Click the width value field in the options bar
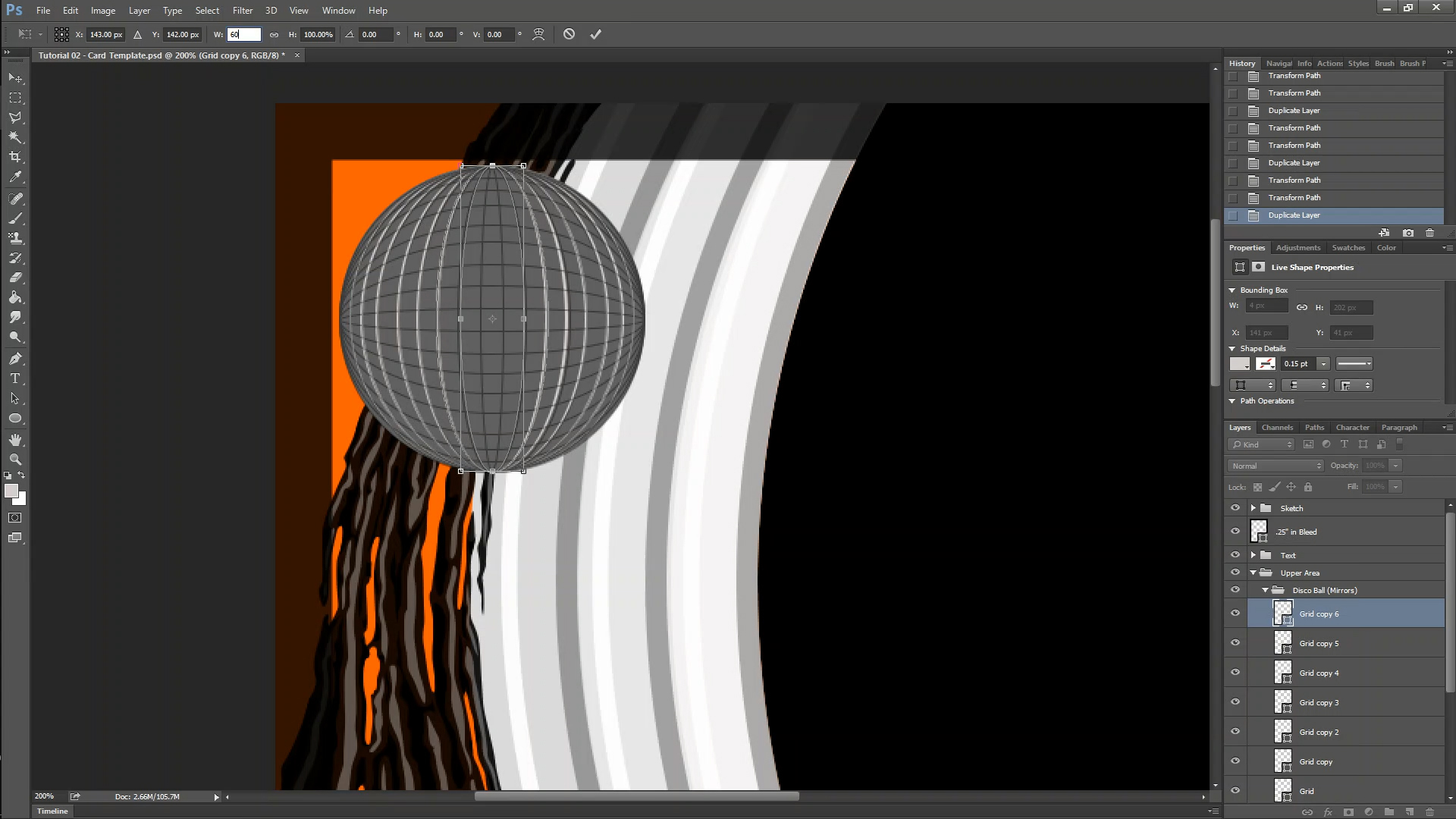 (244, 34)
